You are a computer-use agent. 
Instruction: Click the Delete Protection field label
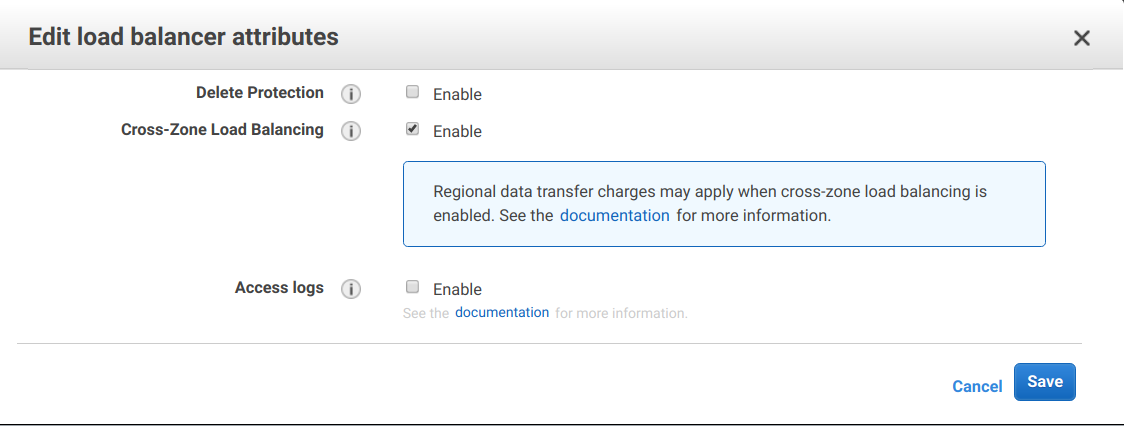pos(259,93)
